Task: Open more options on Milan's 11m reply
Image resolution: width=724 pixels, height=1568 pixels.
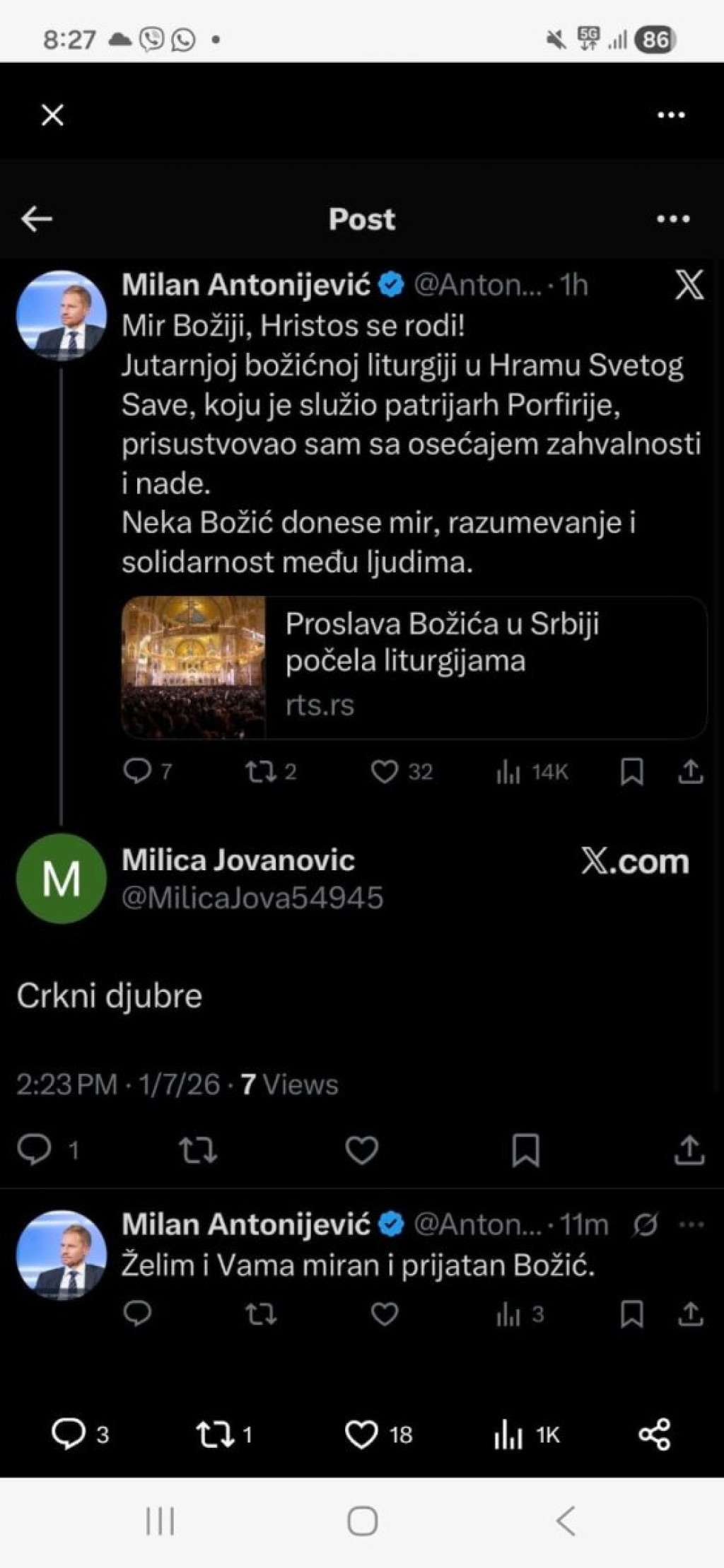Action: [691, 1224]
